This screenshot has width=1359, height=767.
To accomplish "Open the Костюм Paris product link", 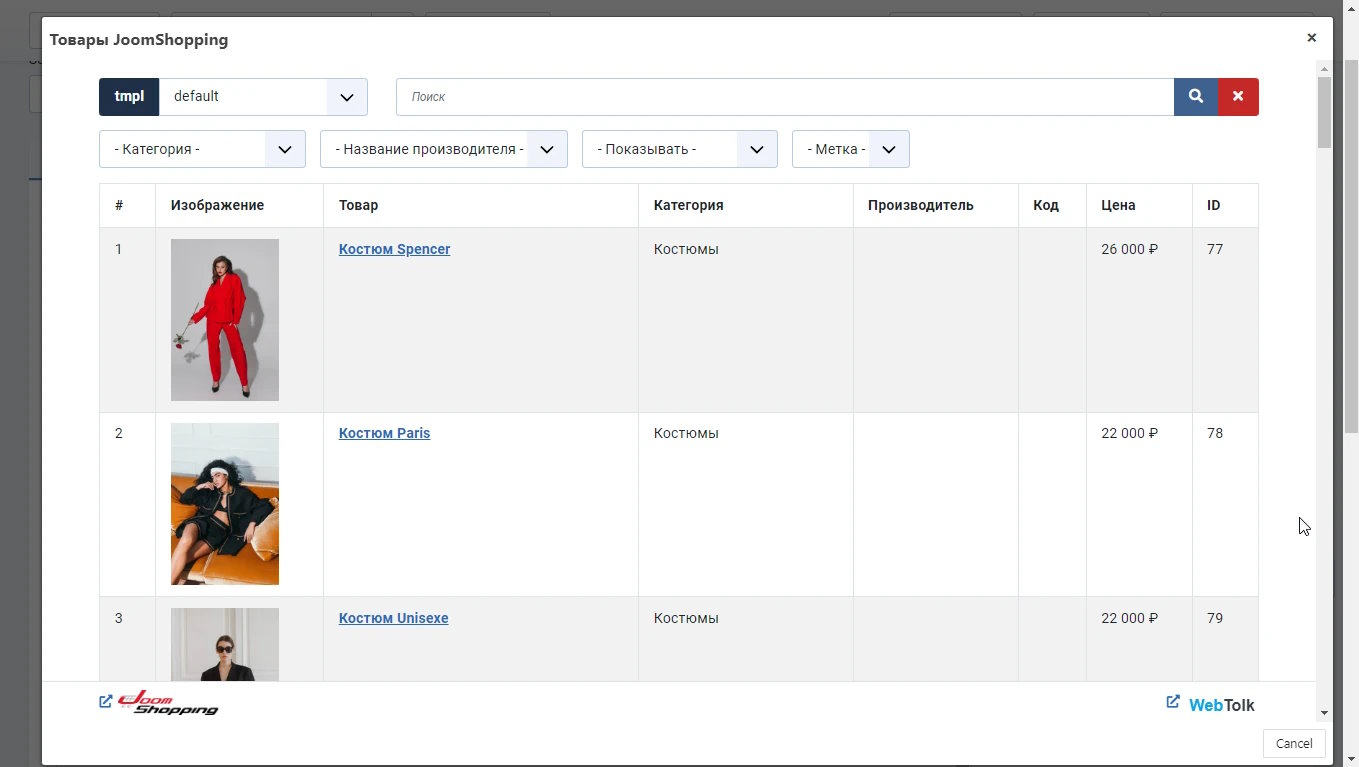I will click(x=384, y=433).
